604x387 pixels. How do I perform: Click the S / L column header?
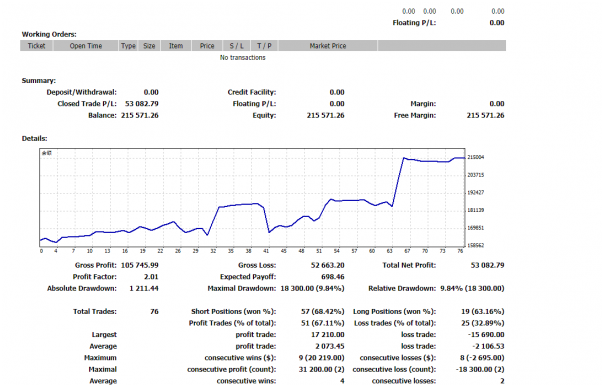(237, 46)
